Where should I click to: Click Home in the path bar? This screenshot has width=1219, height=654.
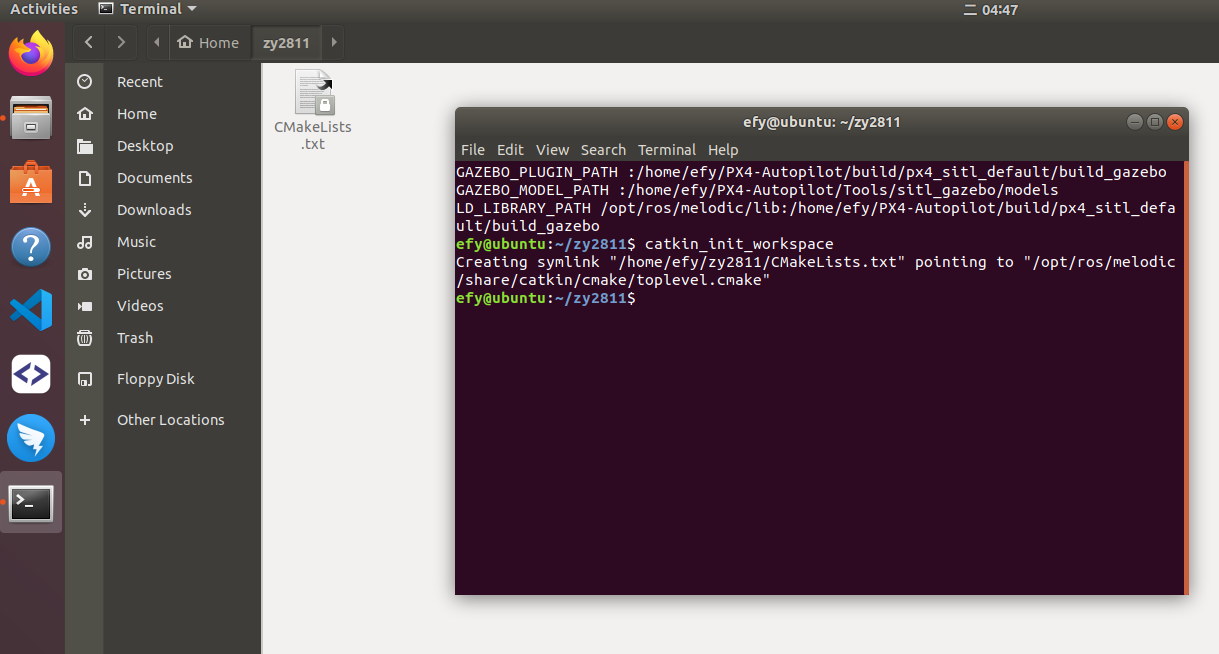coord(209,43)
